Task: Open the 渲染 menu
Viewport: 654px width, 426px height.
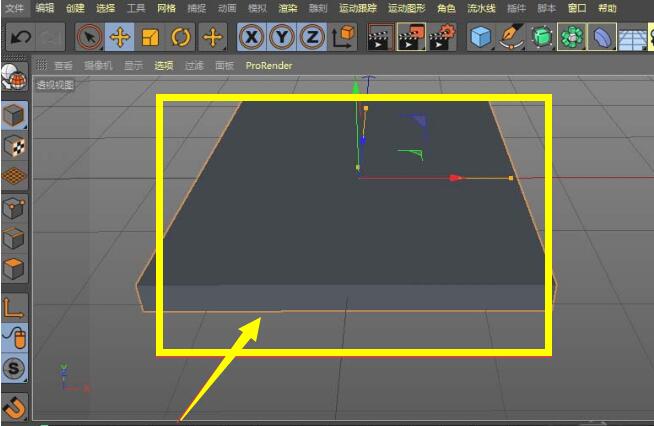Action: [x=287, y=8]
